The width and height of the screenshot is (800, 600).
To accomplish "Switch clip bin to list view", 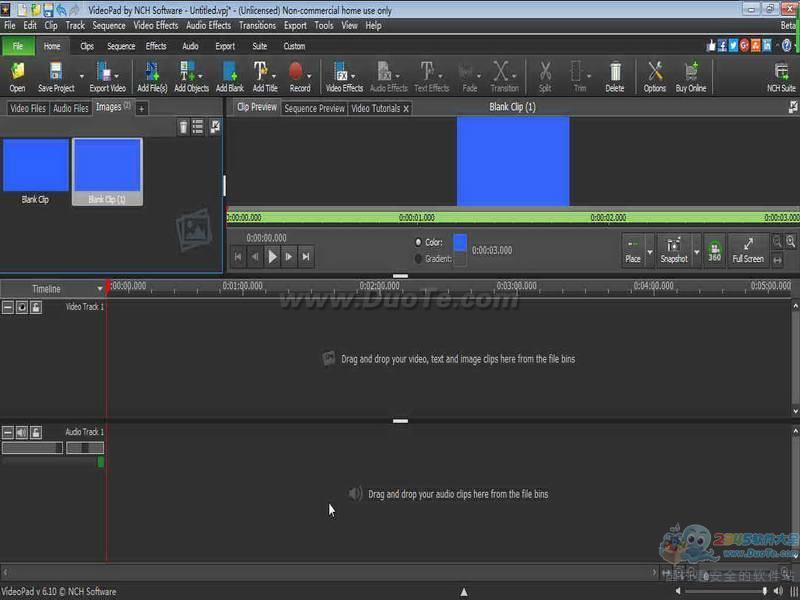I will click(198, 127).
